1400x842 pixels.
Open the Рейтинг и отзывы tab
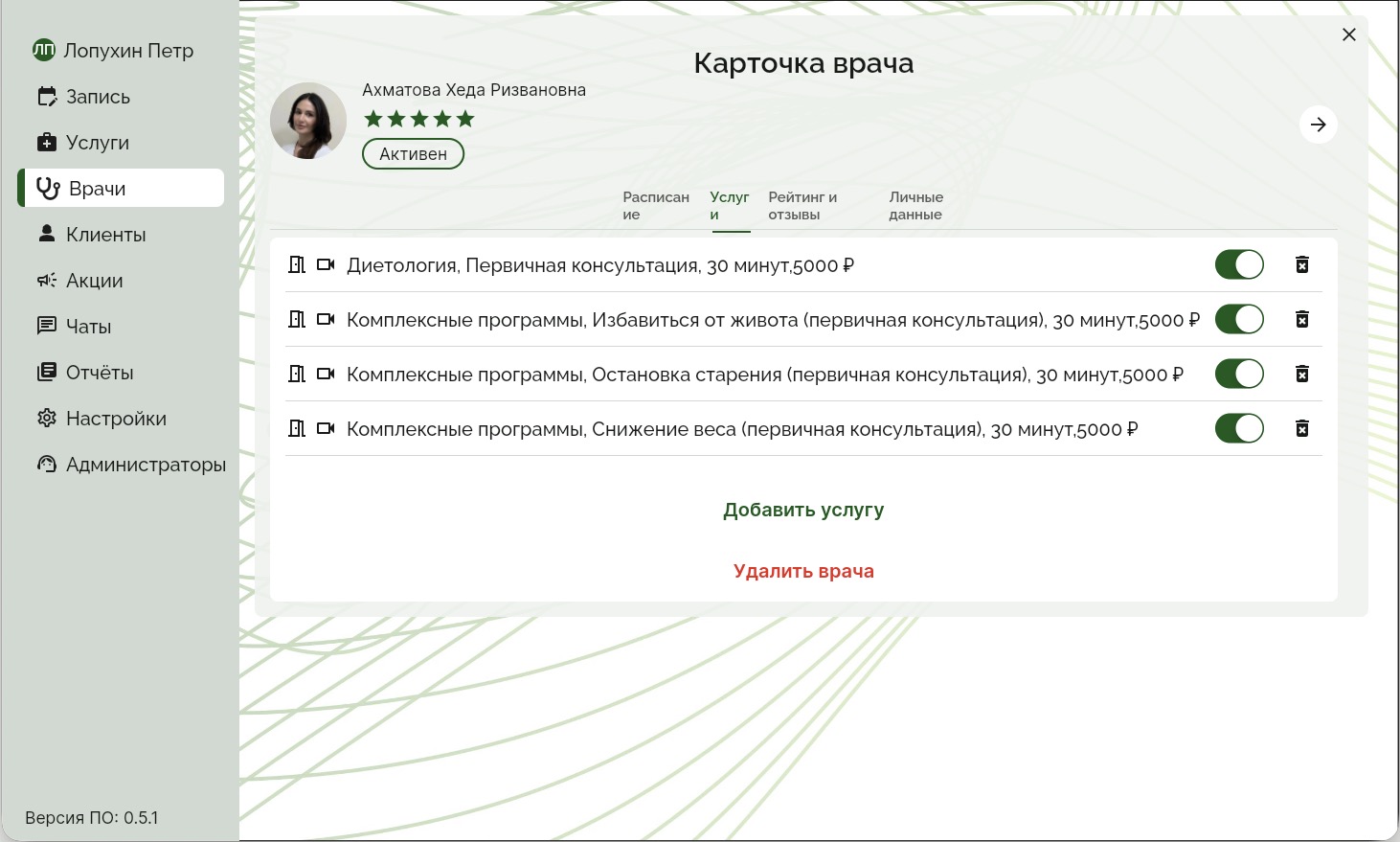point(802,205)
